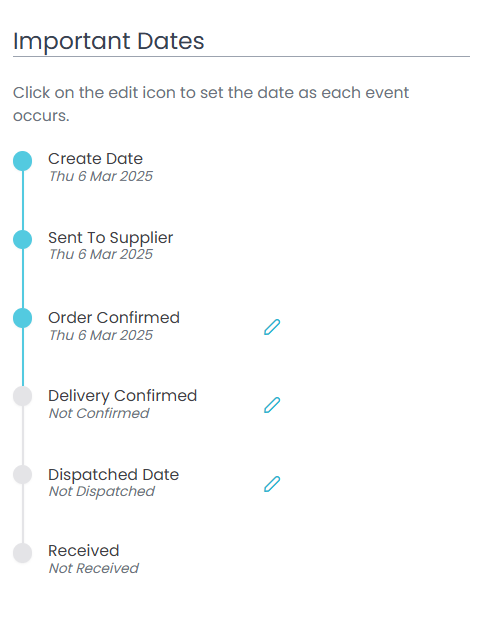Click the Not Confirmed status text
The width and height of the screenshot is (481, 621).
(99, 413)
